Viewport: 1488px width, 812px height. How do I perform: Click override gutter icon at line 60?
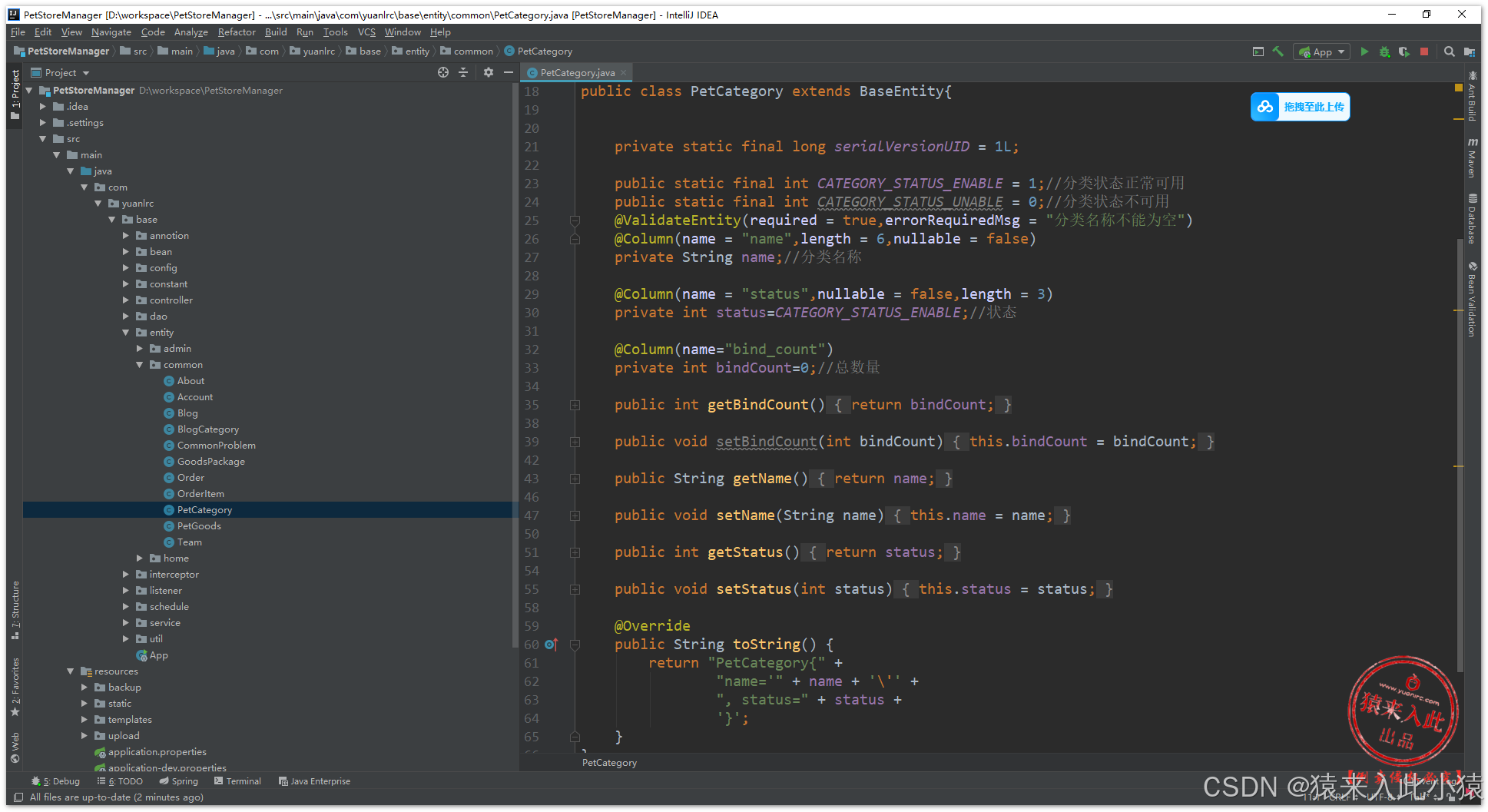[x=551, y=645]
